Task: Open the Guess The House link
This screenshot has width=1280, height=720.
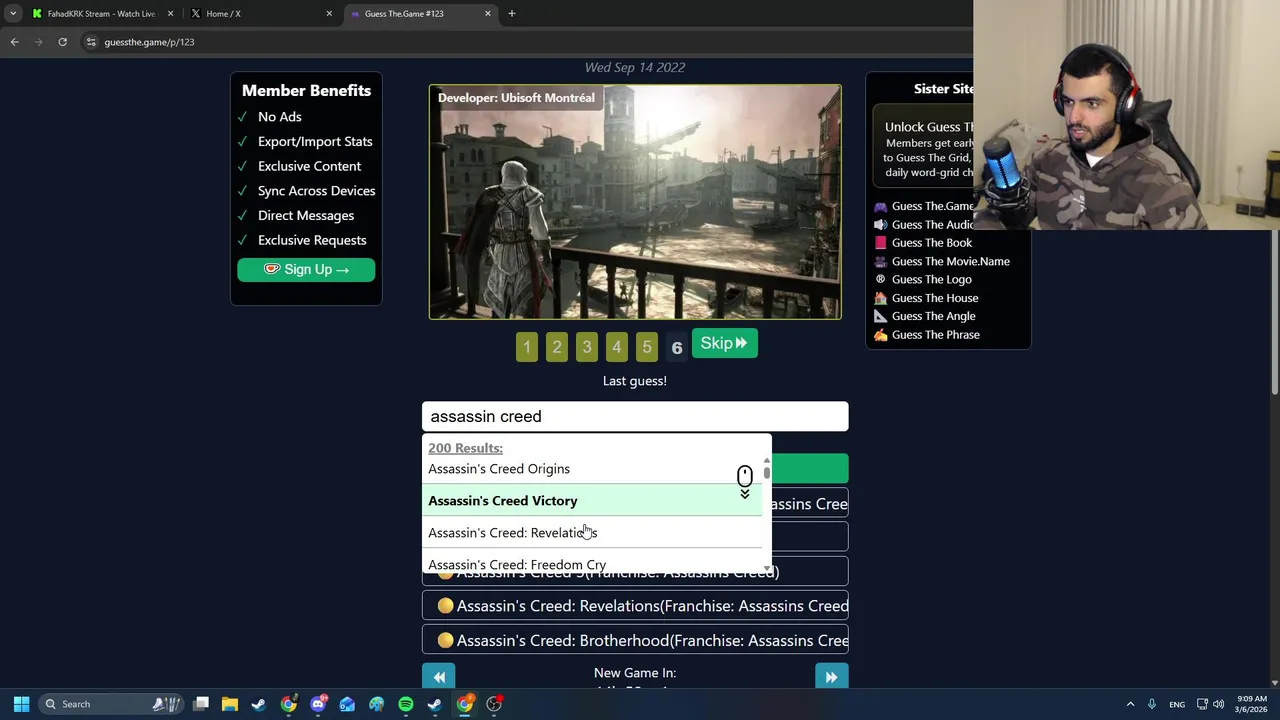Action: [926, 298]
